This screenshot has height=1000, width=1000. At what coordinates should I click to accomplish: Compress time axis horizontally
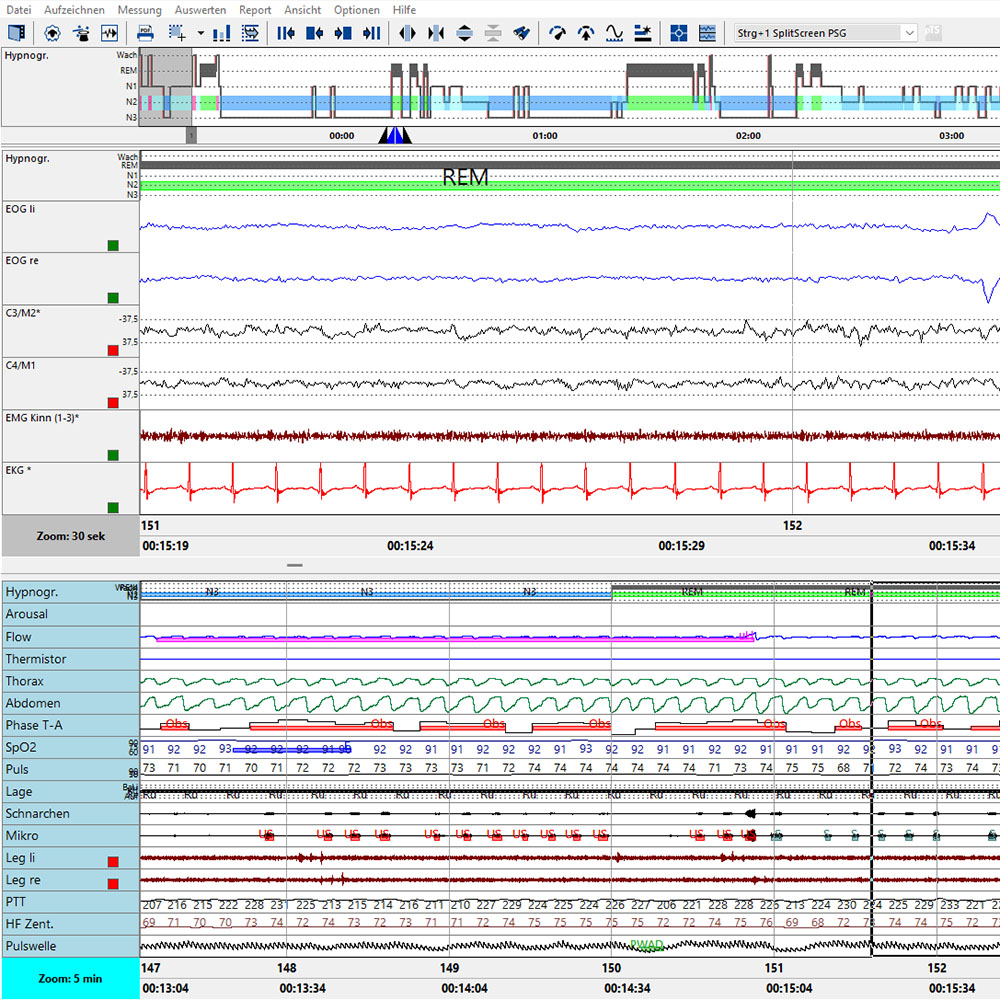pos(436,33)
